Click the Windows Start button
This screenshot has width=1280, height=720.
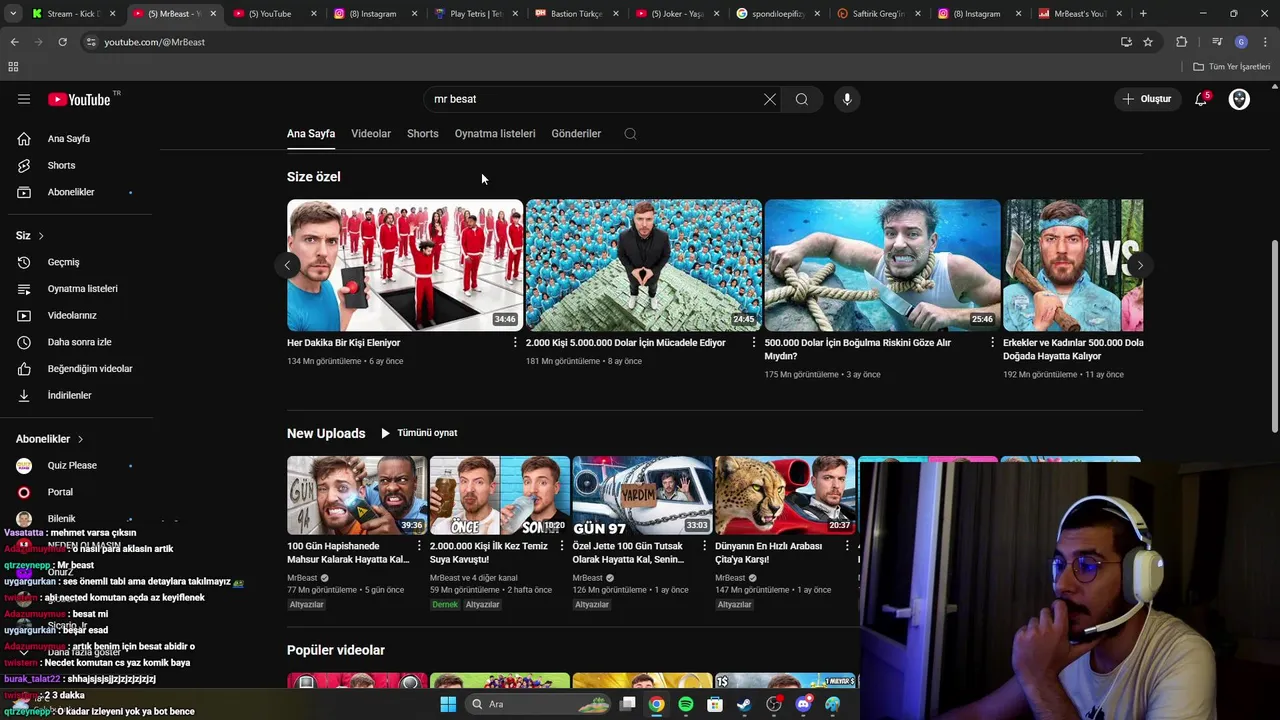coord(448,704)
